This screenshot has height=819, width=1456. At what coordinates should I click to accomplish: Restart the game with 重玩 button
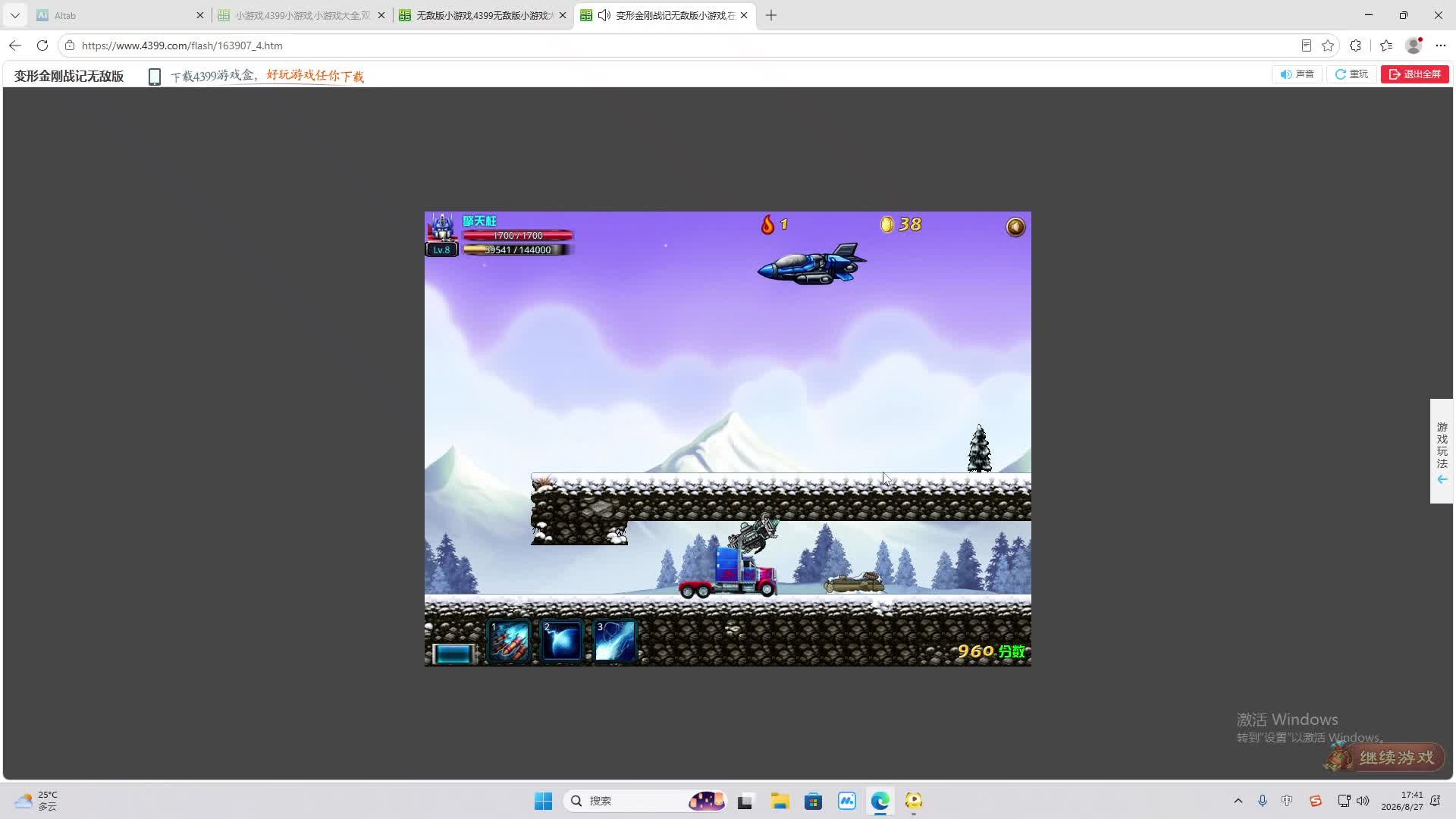[x=1351, y=74]
